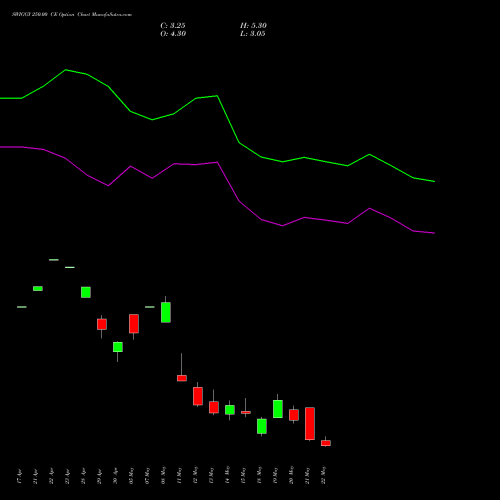Click the small red candle above 22 May
Image resolution: width=500 pixels, height=500 pixels.
326,443
